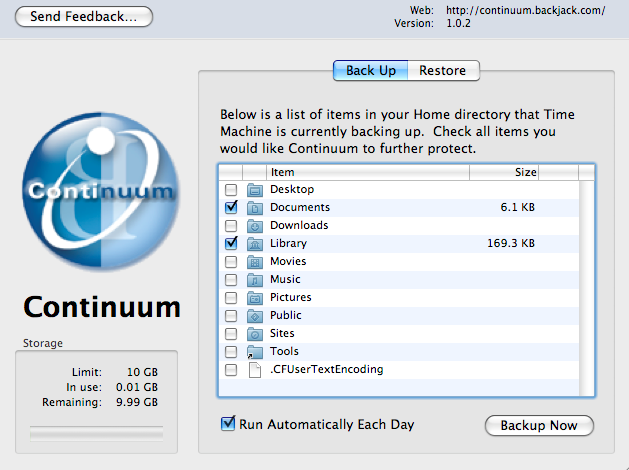Screen dimensions: 629x470
Task: Check the Desktop checkbox
Action: point(231,189)
